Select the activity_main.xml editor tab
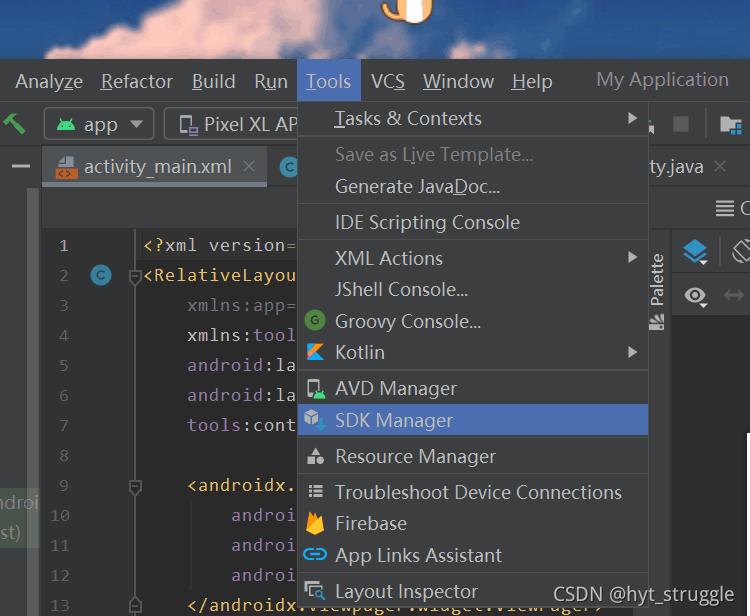The width and height of the screenshot is (750, 616). (154, 166)
